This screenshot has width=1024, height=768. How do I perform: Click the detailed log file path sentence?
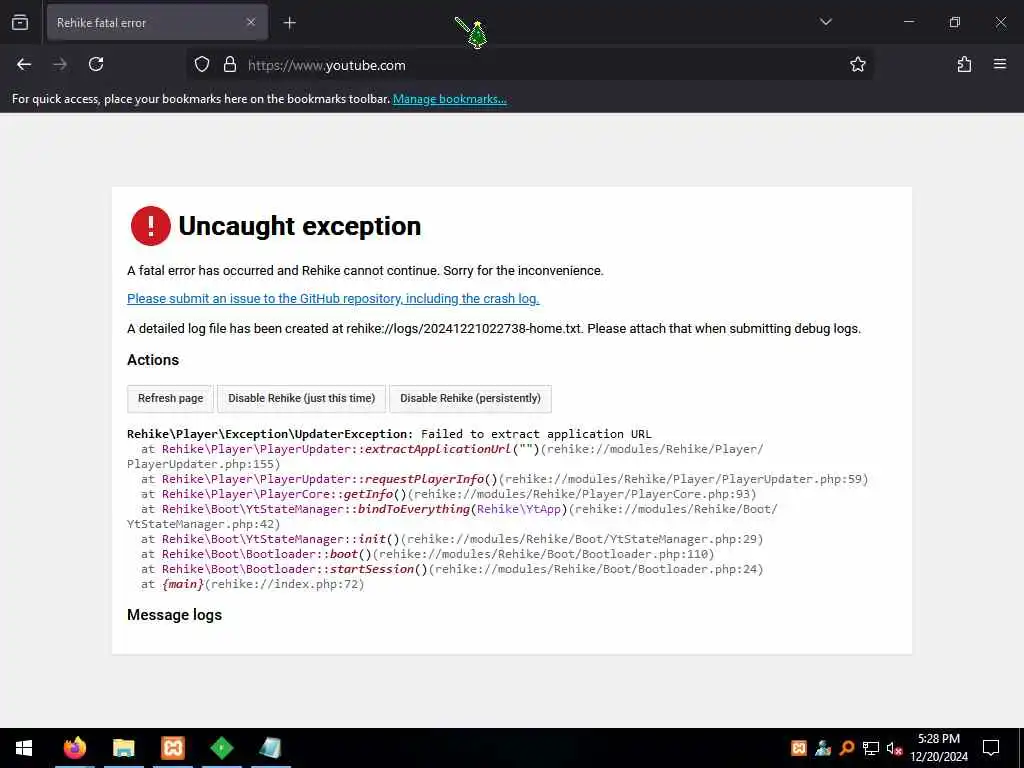(x=494, y=328)
